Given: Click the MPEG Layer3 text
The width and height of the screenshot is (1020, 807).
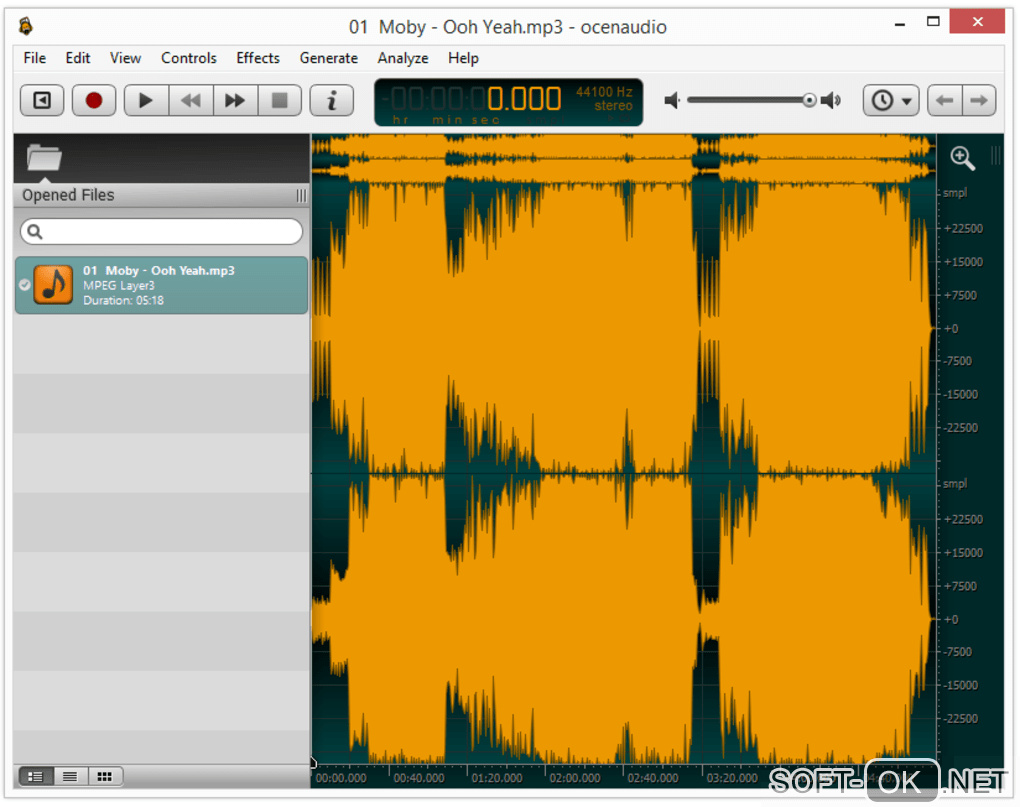Looking at the screenshot, I should [x=118, y=285].
